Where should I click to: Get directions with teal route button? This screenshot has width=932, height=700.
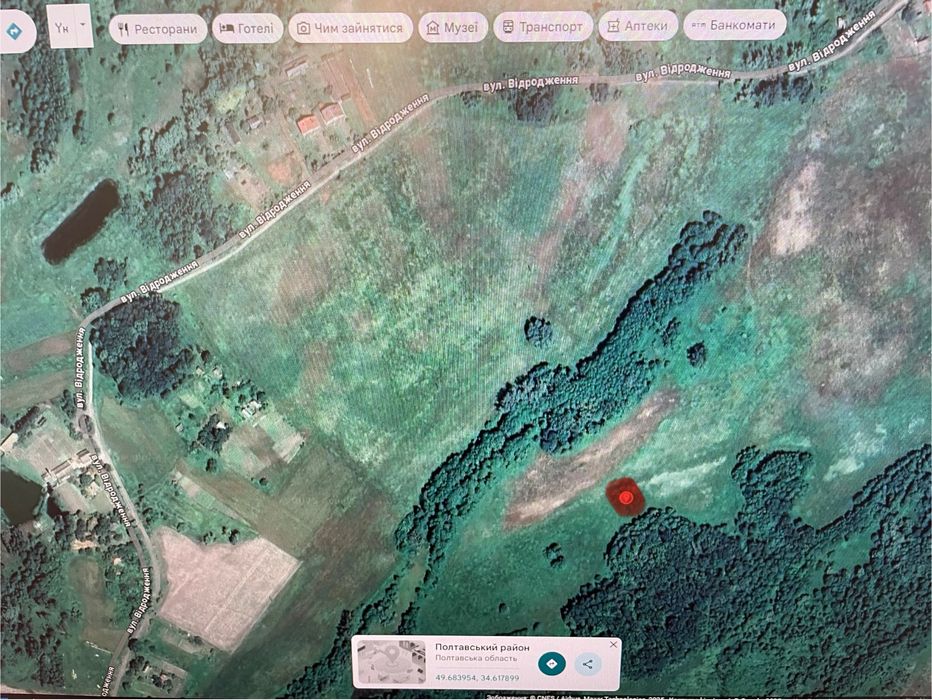(x=552, y=663)
